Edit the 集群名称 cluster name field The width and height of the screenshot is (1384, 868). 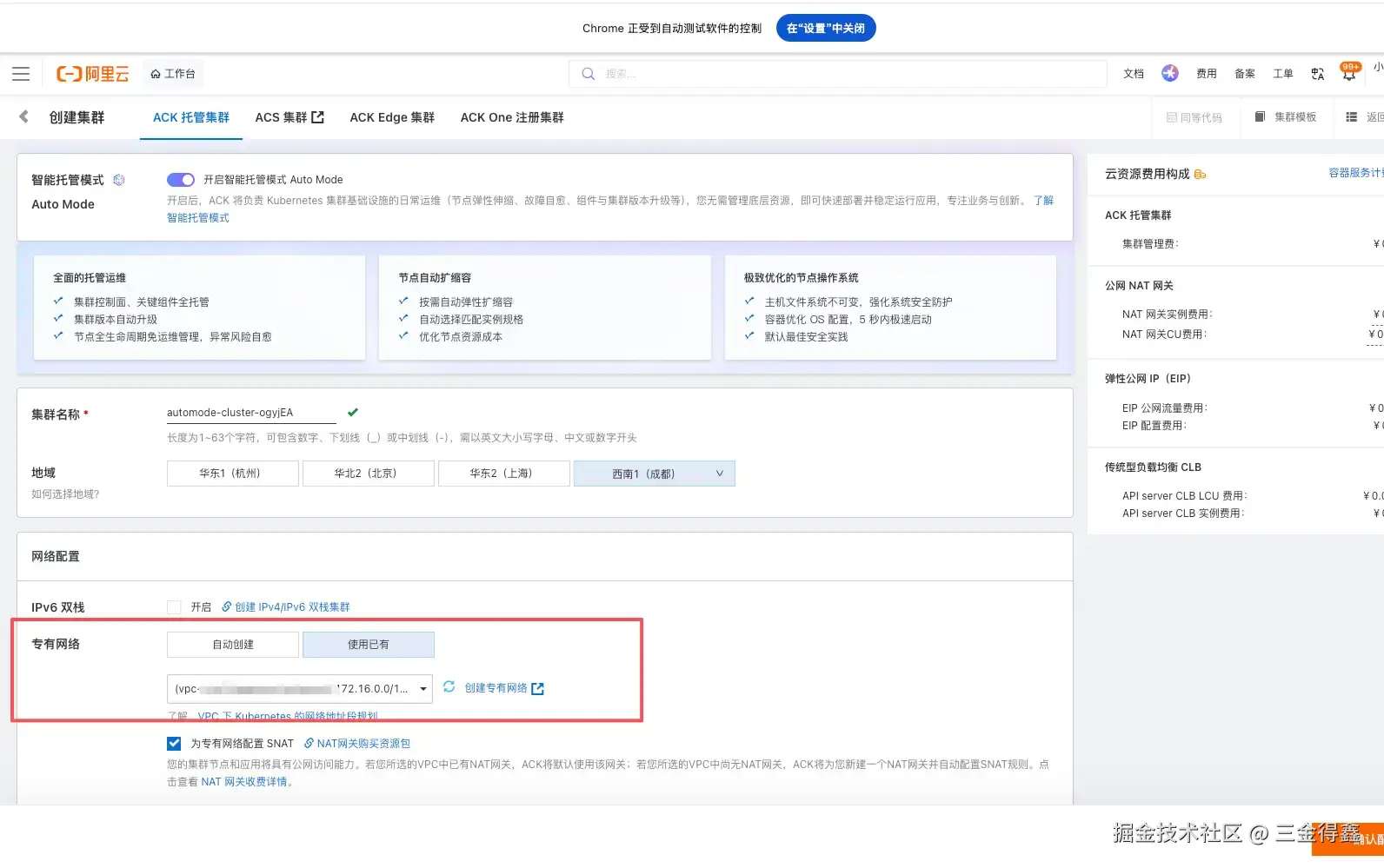tap(251, 413)
